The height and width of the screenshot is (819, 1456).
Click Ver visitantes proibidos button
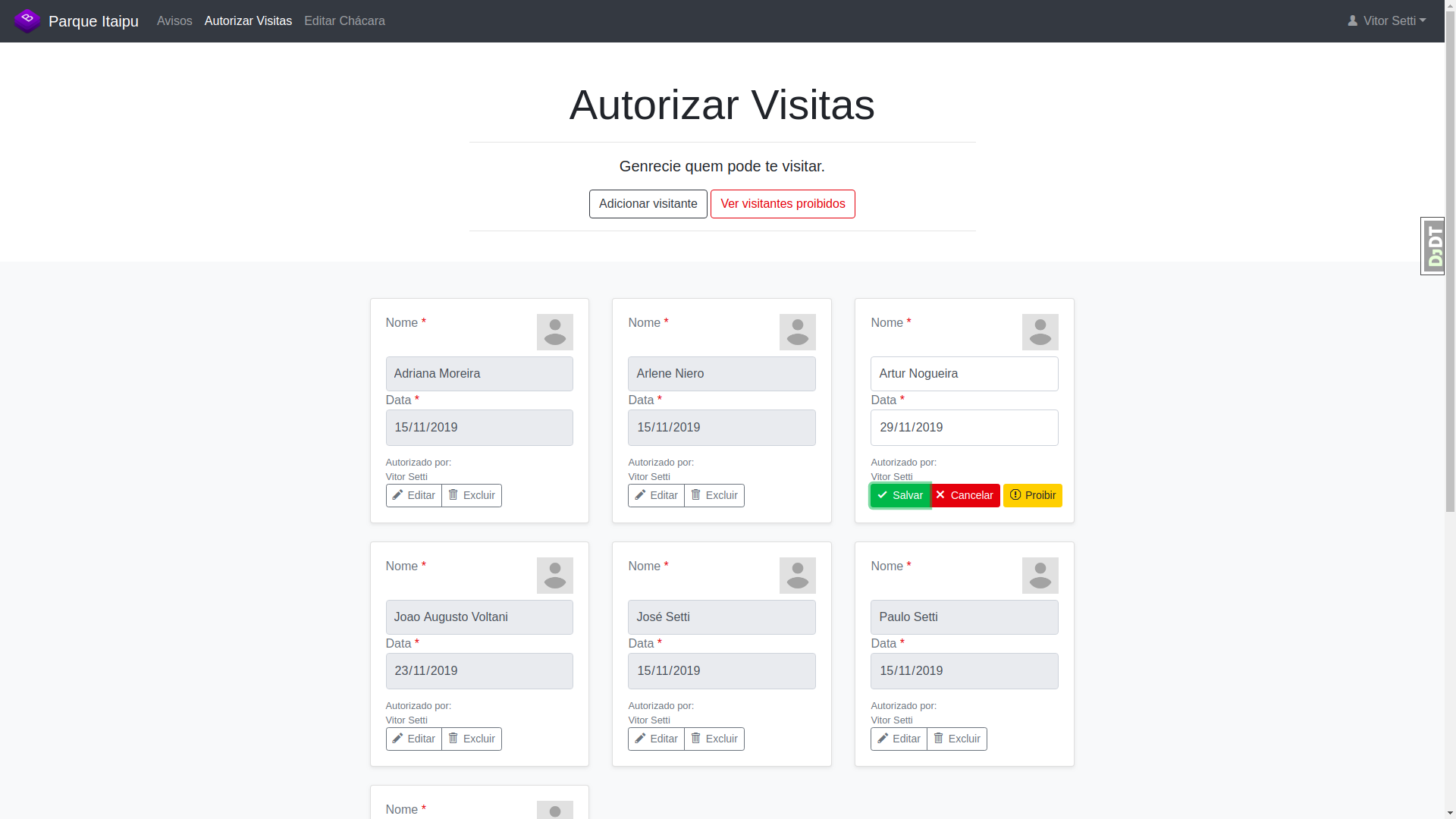(783, 204)
